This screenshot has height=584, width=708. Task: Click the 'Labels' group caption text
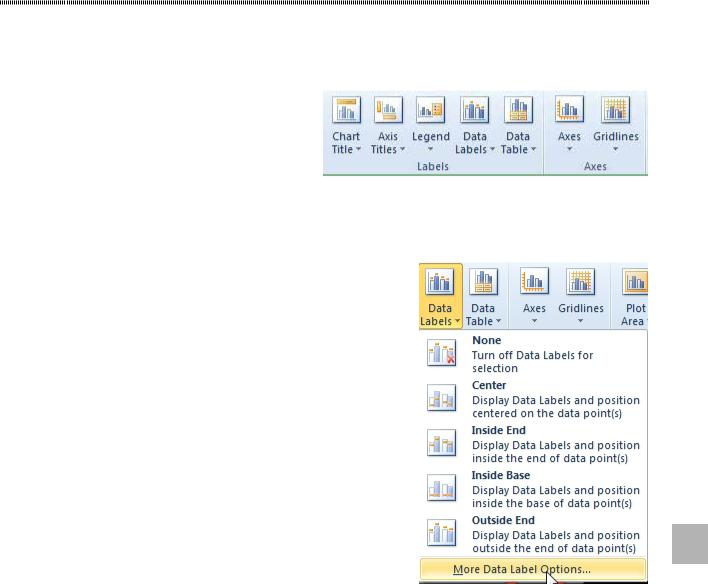433,166
